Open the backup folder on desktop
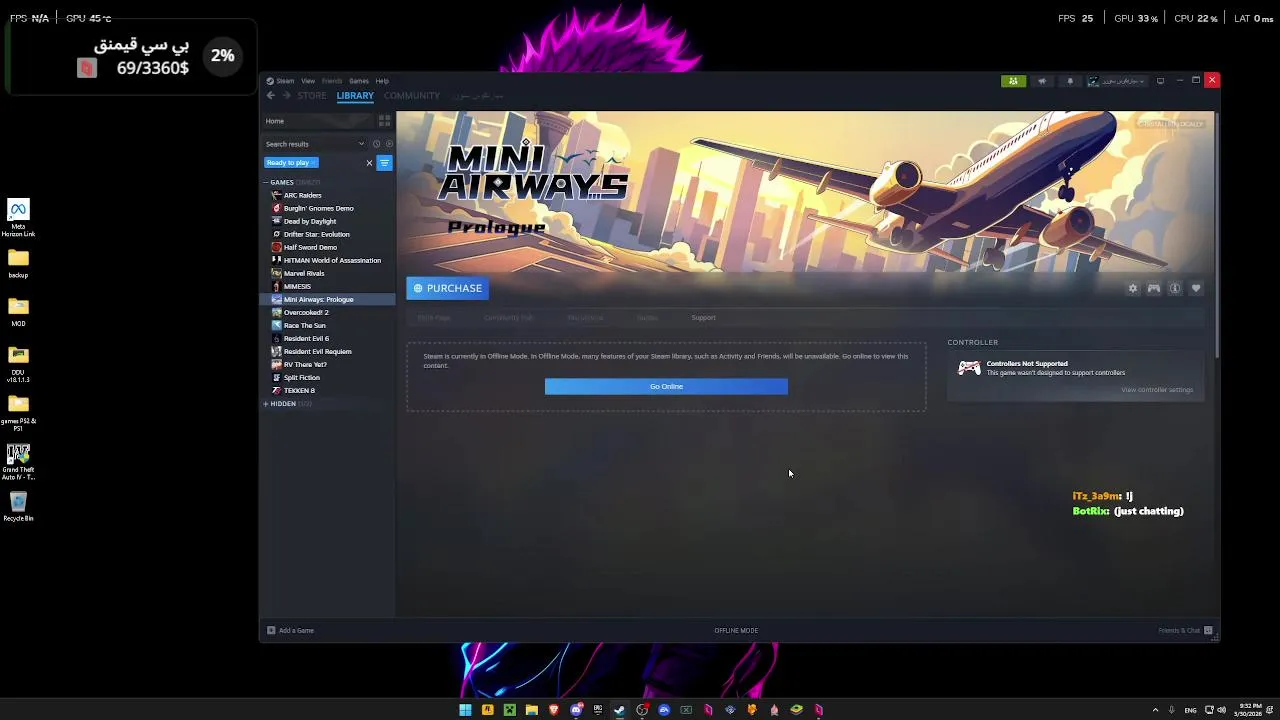1280x720 pixels. [18, 264]
